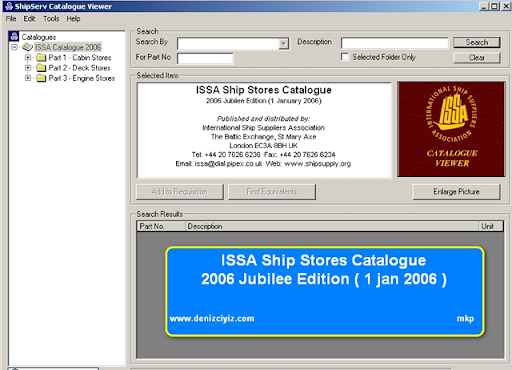512x370 pixels.
Task: Click the Part 3 Engine Stores folder icon
Action: [41, 78]
